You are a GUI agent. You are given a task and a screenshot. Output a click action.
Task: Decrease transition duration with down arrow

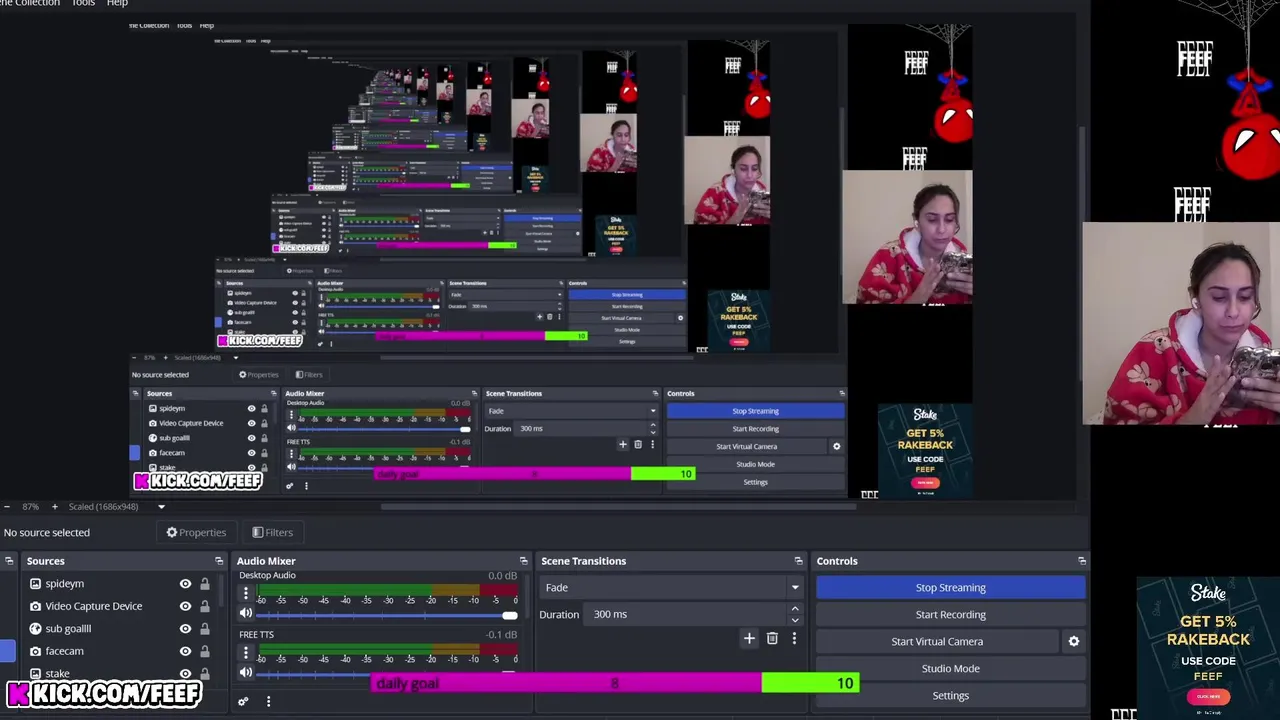click(795, 620)
